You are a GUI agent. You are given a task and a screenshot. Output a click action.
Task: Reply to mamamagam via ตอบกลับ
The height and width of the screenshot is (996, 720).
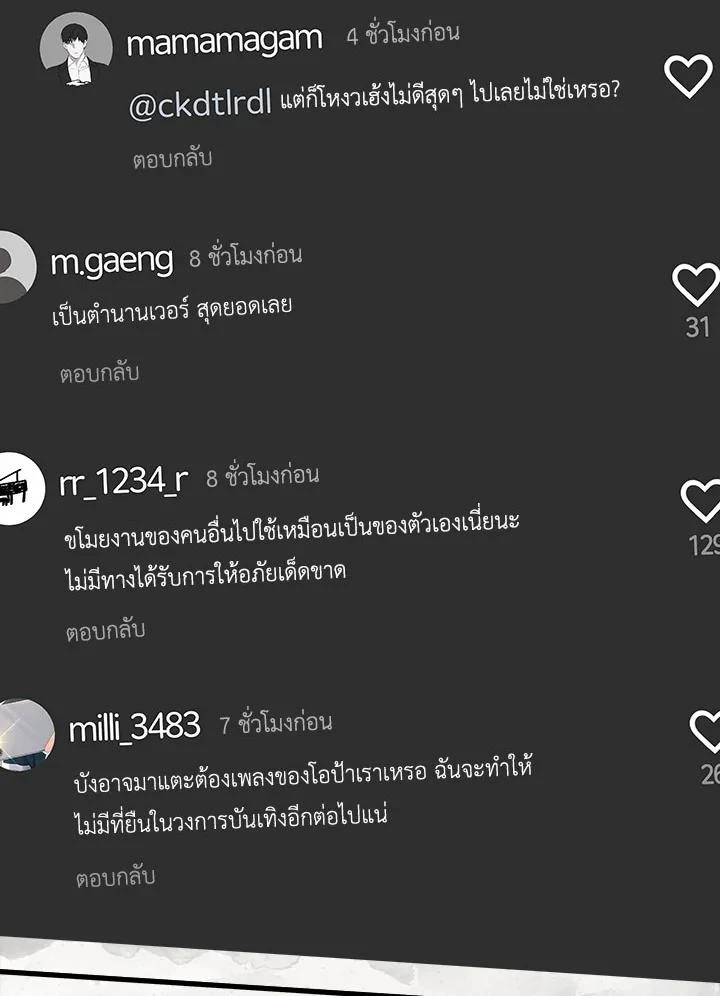(172, 158)
